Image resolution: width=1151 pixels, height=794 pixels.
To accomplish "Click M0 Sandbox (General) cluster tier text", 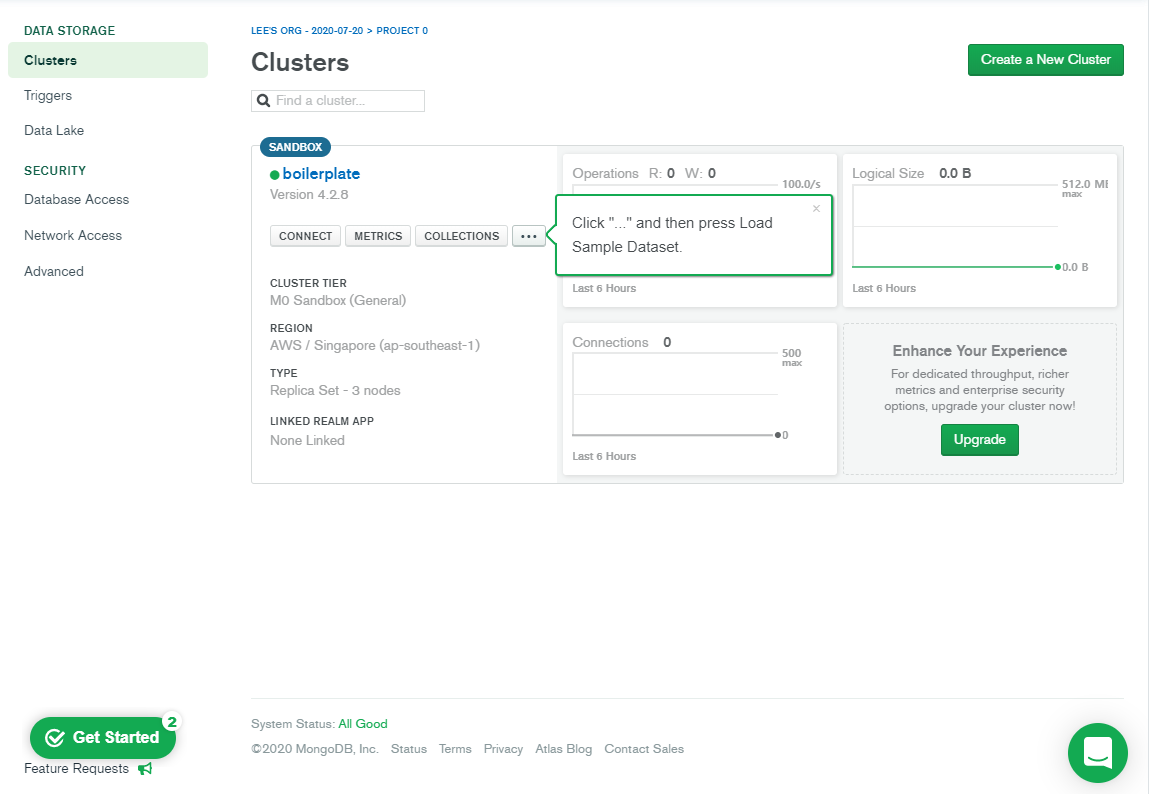I will (x=338, y=301).
